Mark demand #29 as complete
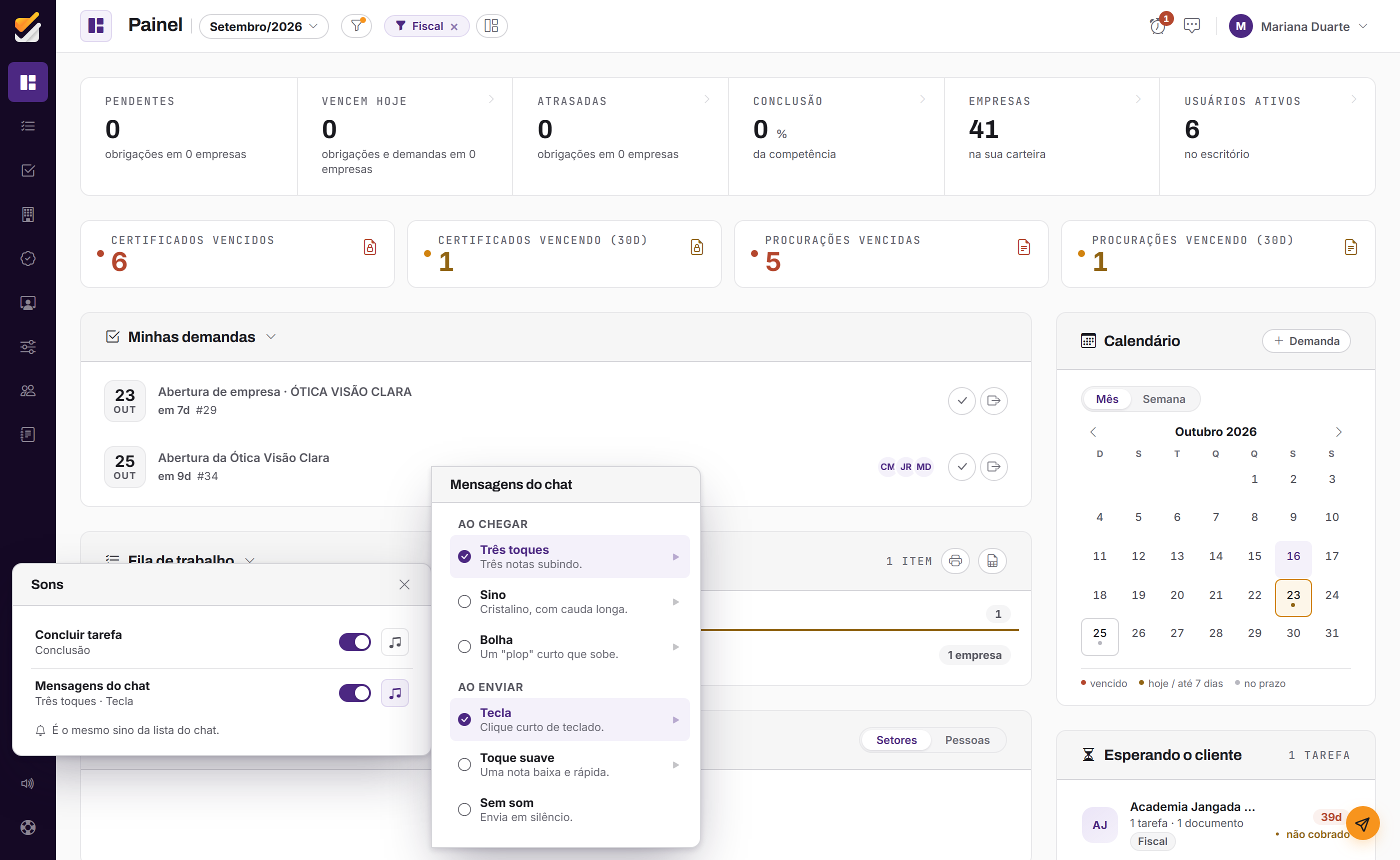 point(961,401)
